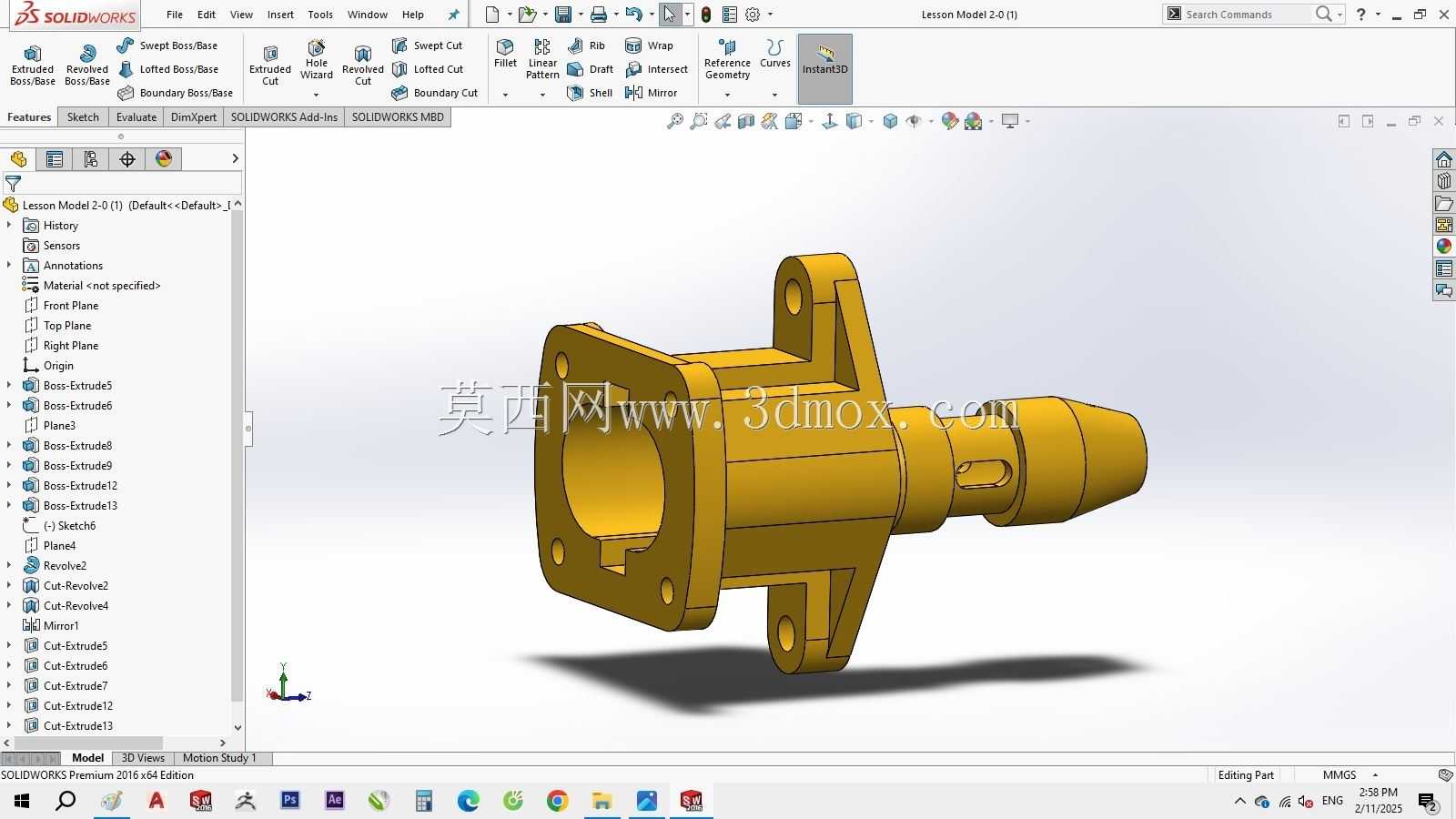The width and height of the screenshot is (1456, 819).
Task: Choose the Rib tool
Action: [x=586, y=45]
